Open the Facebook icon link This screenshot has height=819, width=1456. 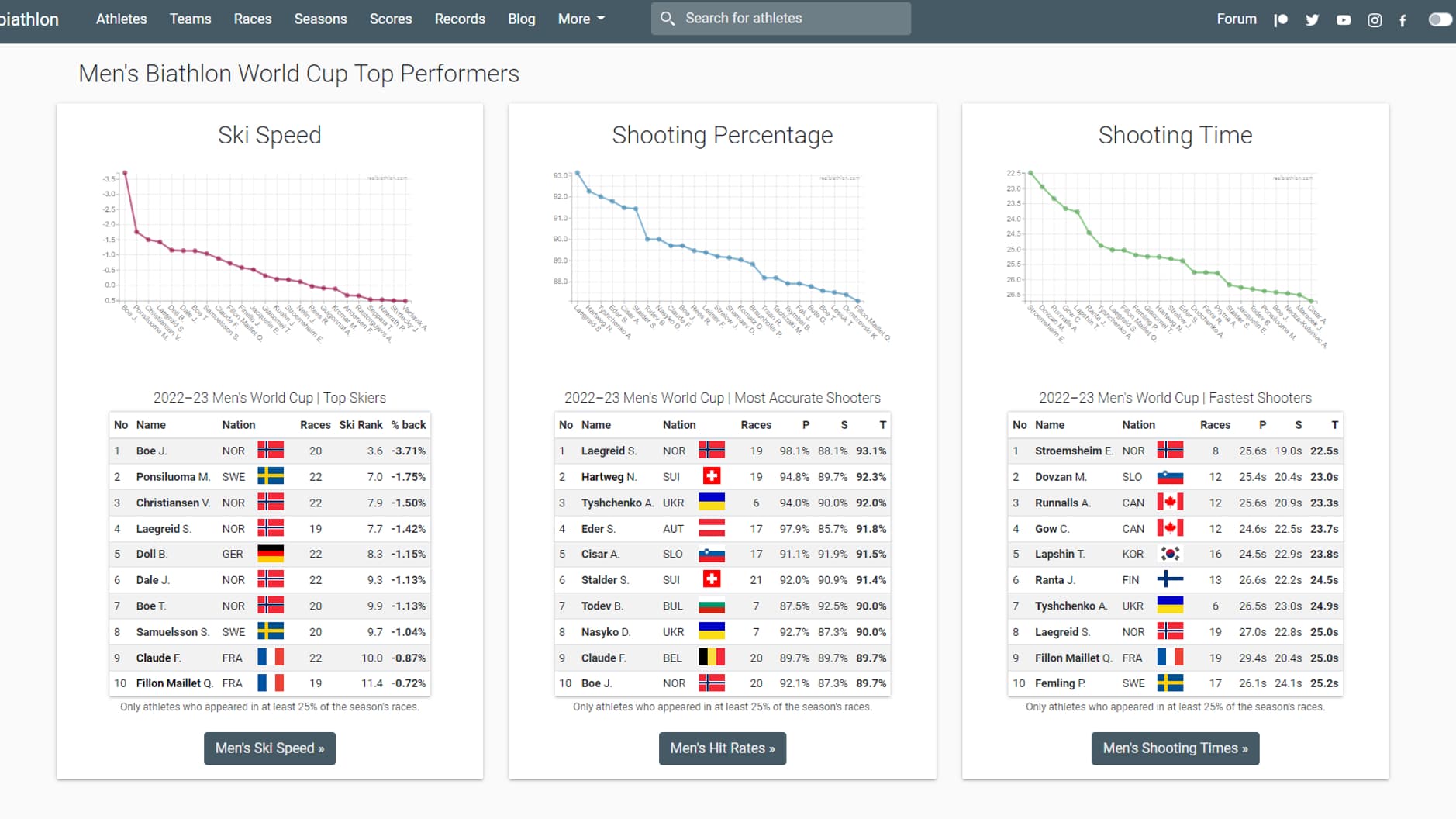pos(1403,19)
